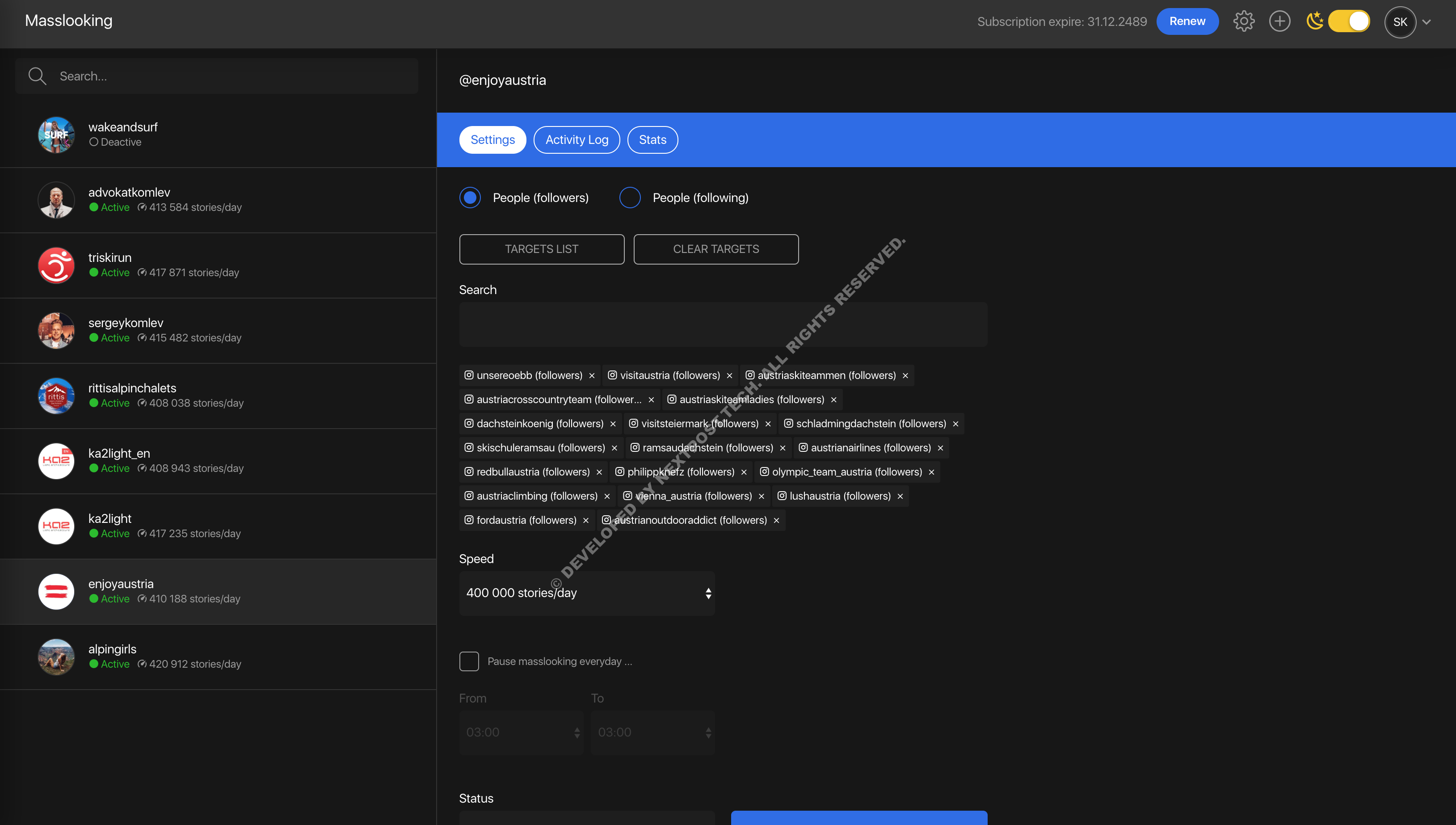Open the settings gear icon
The width and height of the screenshot is (1456, 825).
[x=1244, y=21]
